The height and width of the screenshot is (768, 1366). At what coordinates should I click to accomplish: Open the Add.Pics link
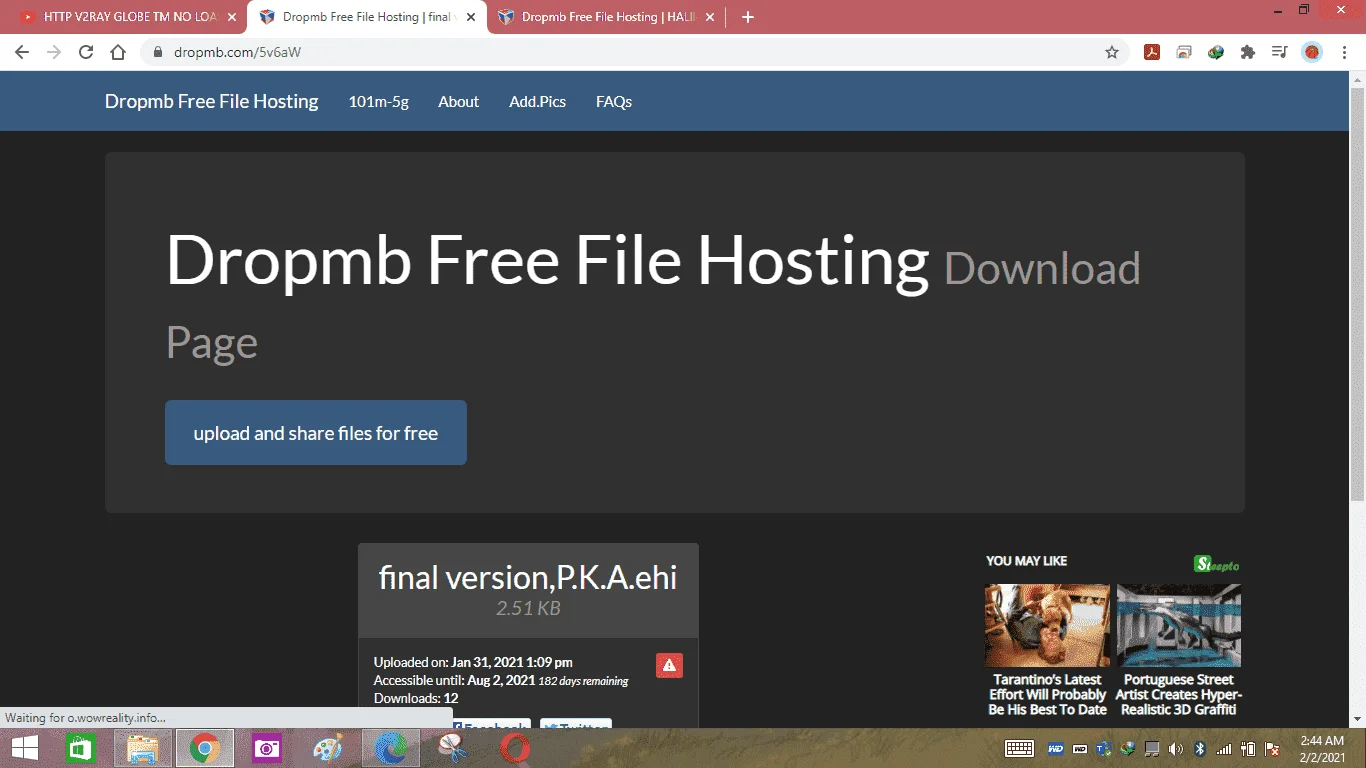pos(537,101)
